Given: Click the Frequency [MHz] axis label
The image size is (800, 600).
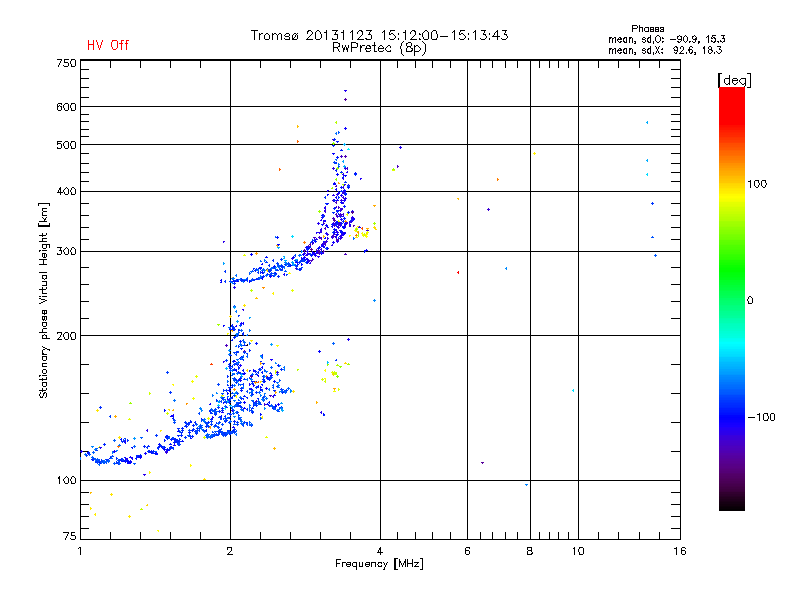Looking at the screenshot, I should (x=379, y=564).
